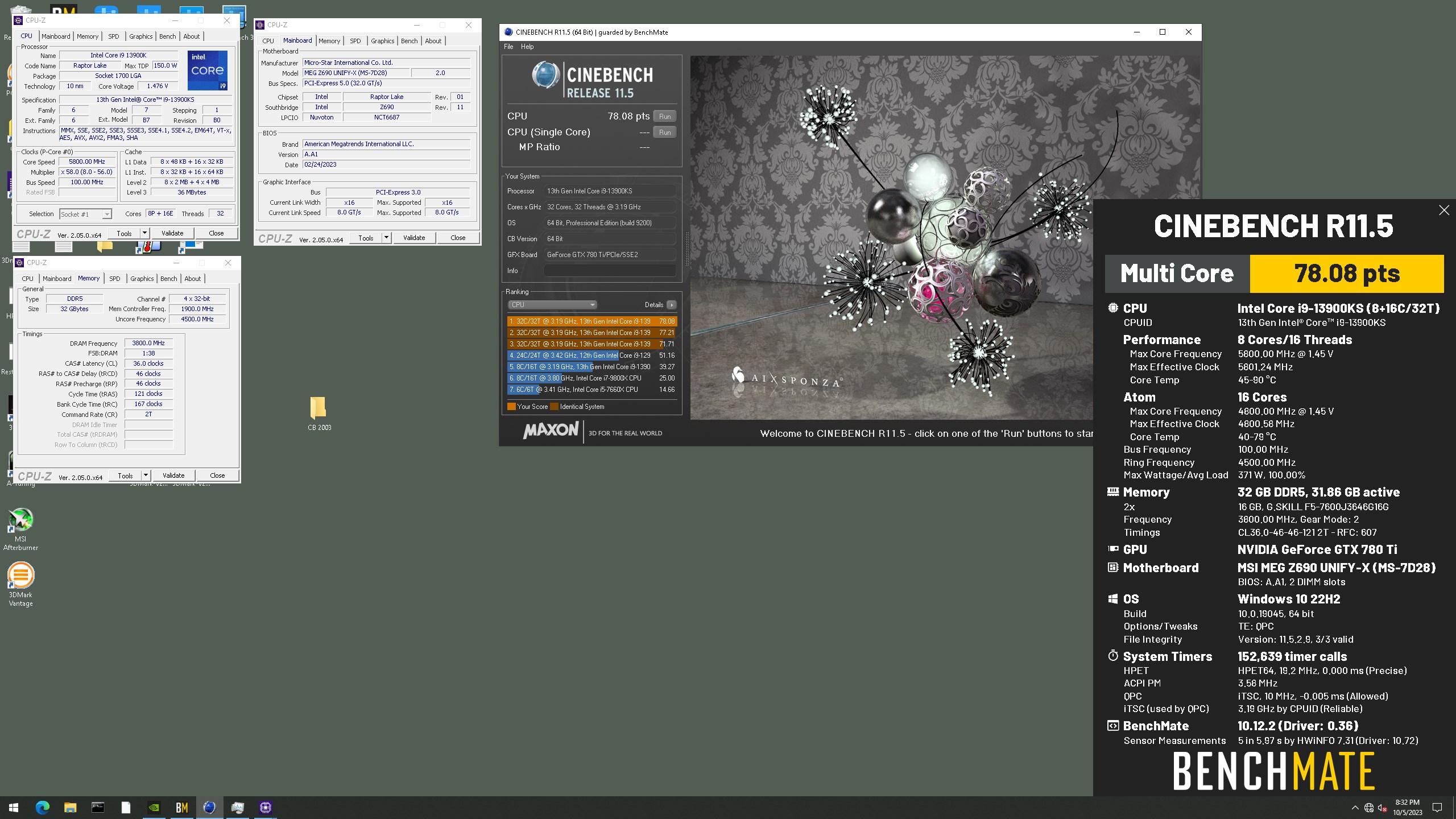The image size is (1456, 819).
Task: Run the CPU (Single Core) test
Action: click(x=665, y=133)
